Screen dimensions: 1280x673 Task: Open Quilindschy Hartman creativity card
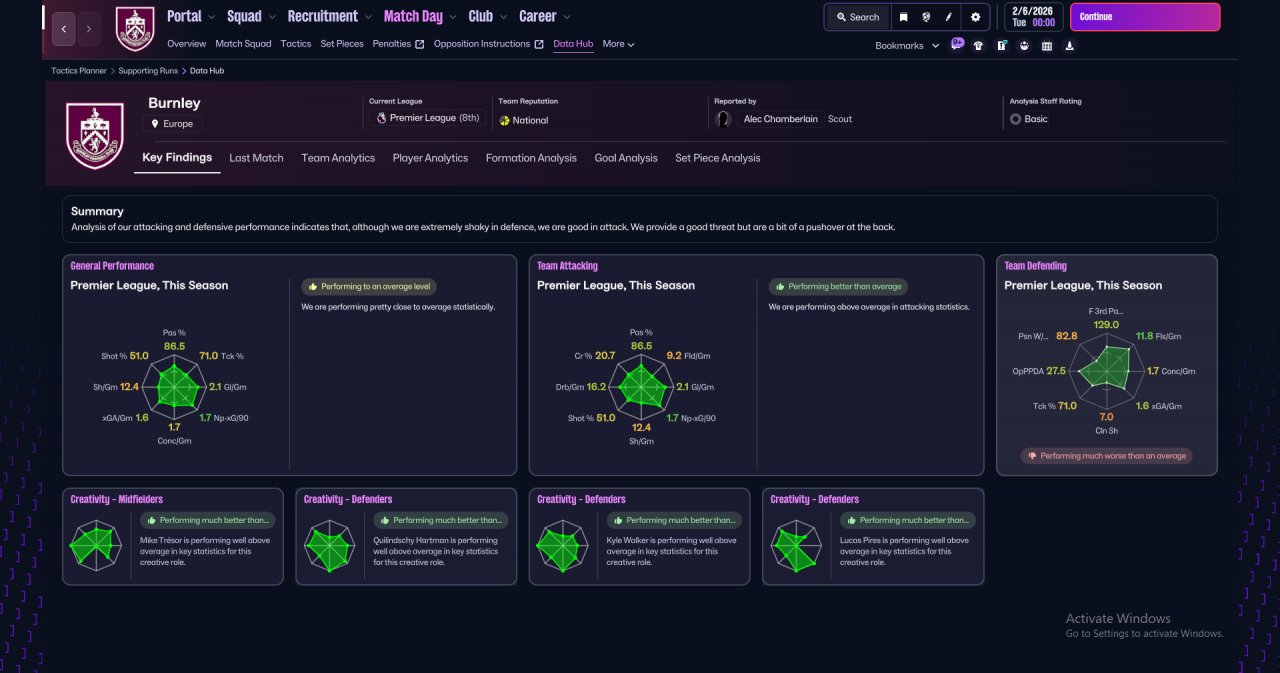point(406,536)
